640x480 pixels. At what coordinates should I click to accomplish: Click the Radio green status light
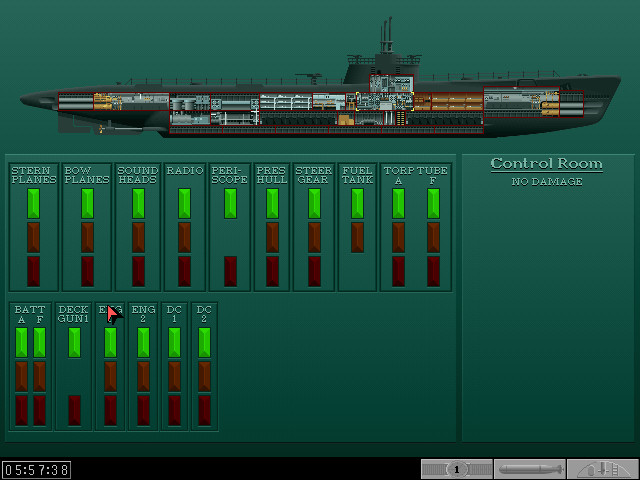[184, 203]
